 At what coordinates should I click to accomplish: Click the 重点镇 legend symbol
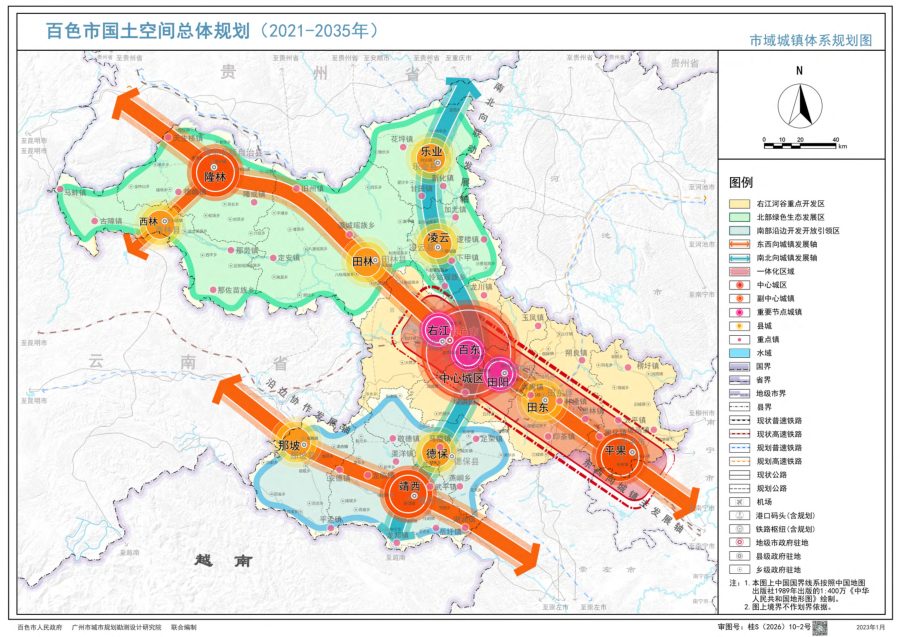[739, 339]
